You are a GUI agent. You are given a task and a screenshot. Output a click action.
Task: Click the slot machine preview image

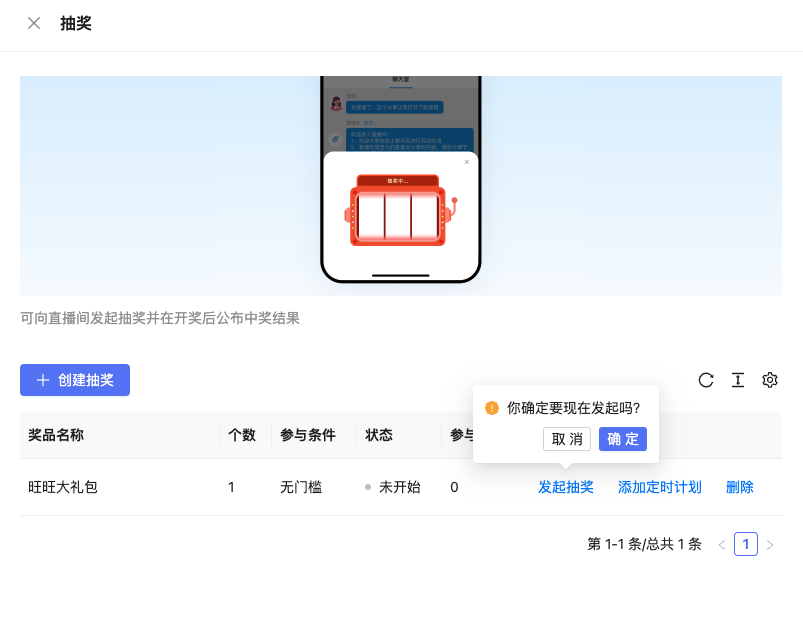click(x=400, y=210)
